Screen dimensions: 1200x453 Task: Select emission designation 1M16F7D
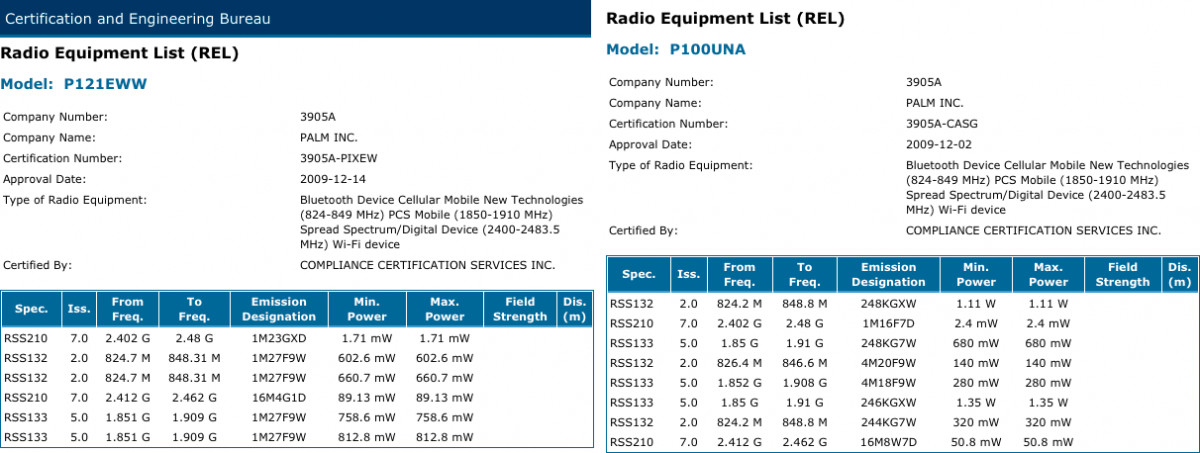point(888,323)
